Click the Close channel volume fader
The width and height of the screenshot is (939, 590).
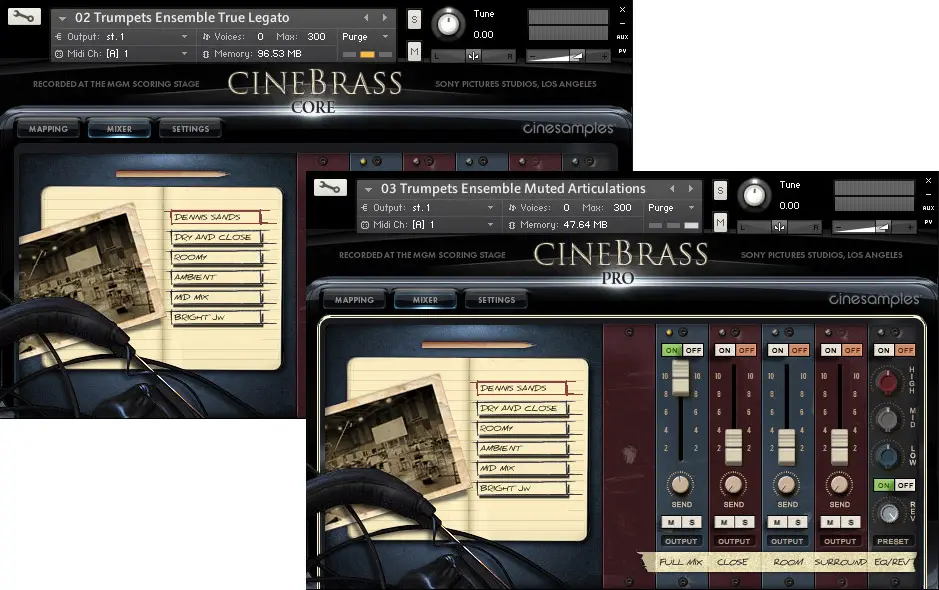click(734, 447)
